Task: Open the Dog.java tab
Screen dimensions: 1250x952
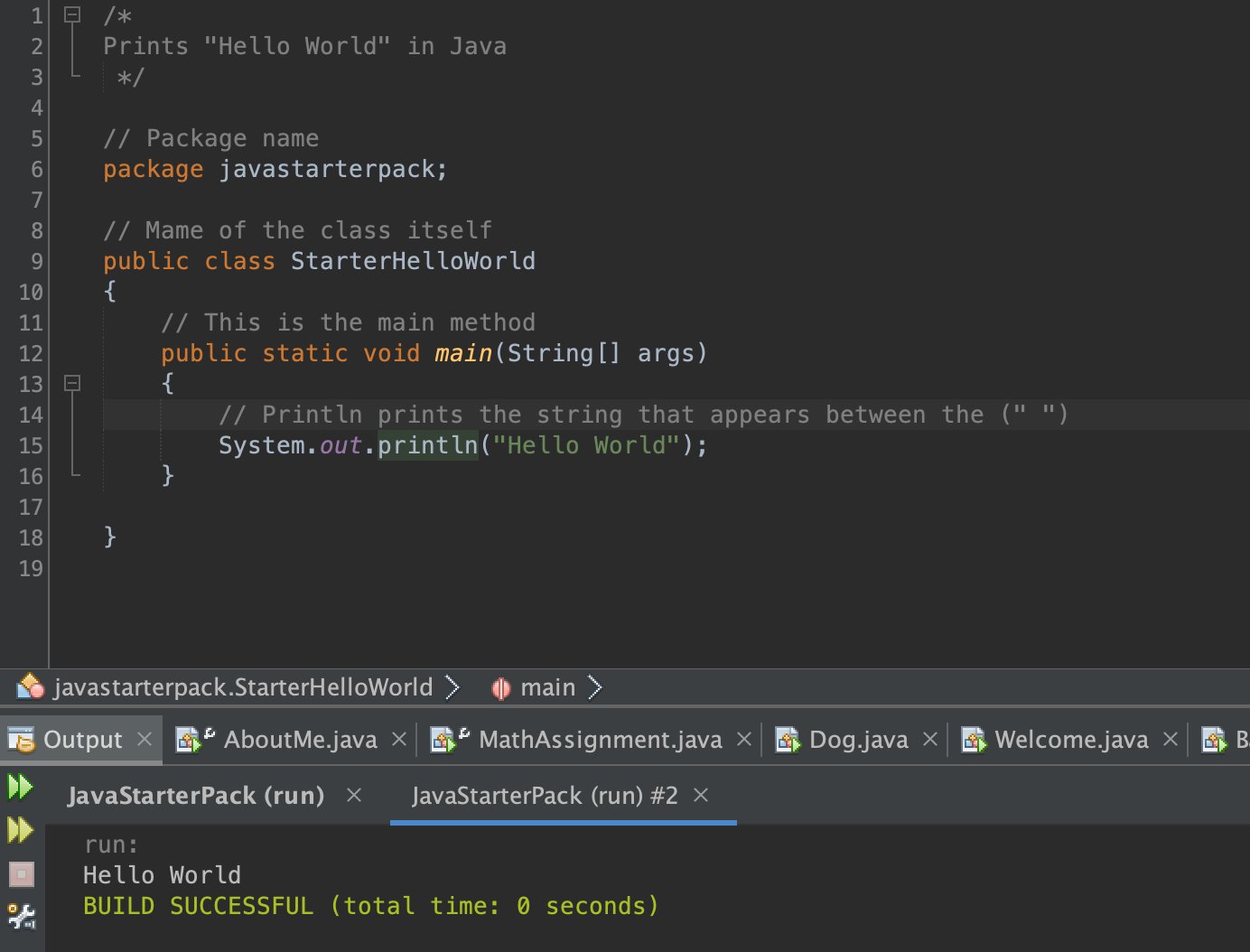Action: coord(858,740)
